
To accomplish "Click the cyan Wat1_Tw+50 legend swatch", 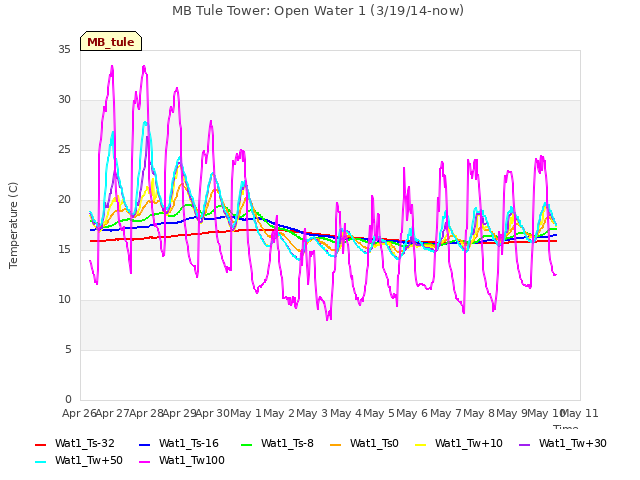I will pyautogui.click(x=40, y=462).
